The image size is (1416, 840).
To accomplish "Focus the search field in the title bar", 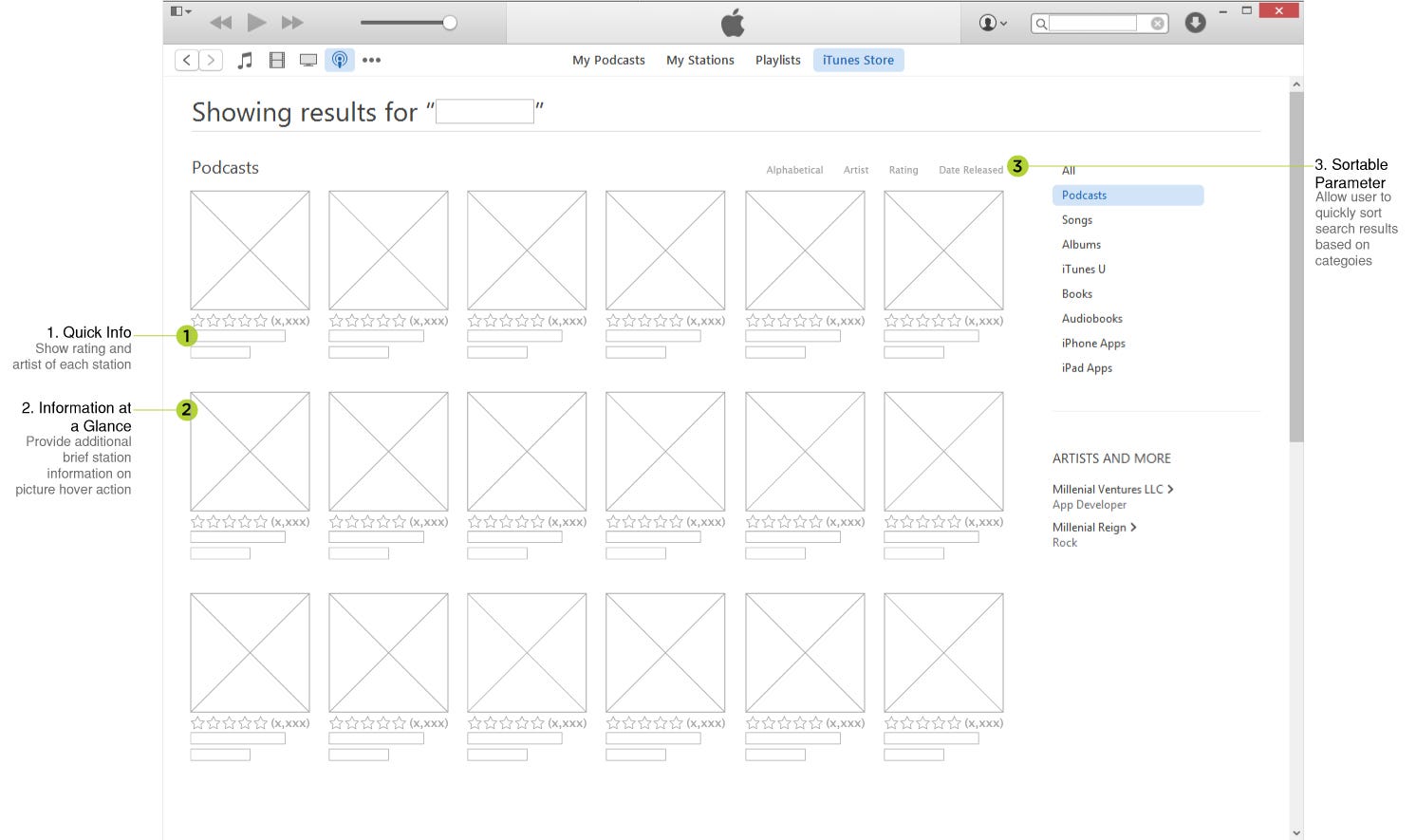I will coord(1092,23).
